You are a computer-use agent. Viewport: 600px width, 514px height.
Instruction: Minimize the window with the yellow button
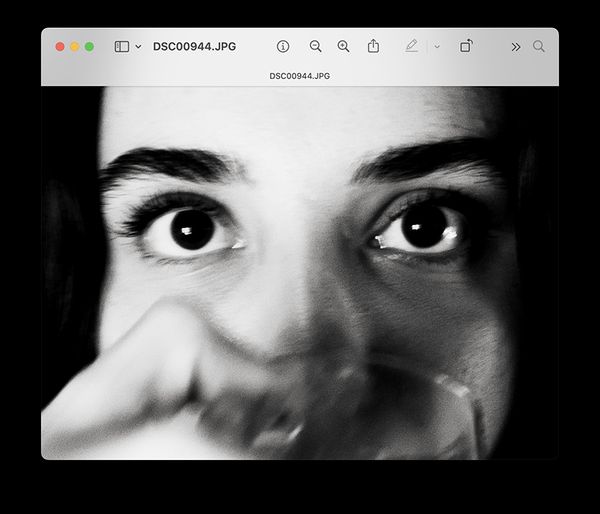[75, 47]
